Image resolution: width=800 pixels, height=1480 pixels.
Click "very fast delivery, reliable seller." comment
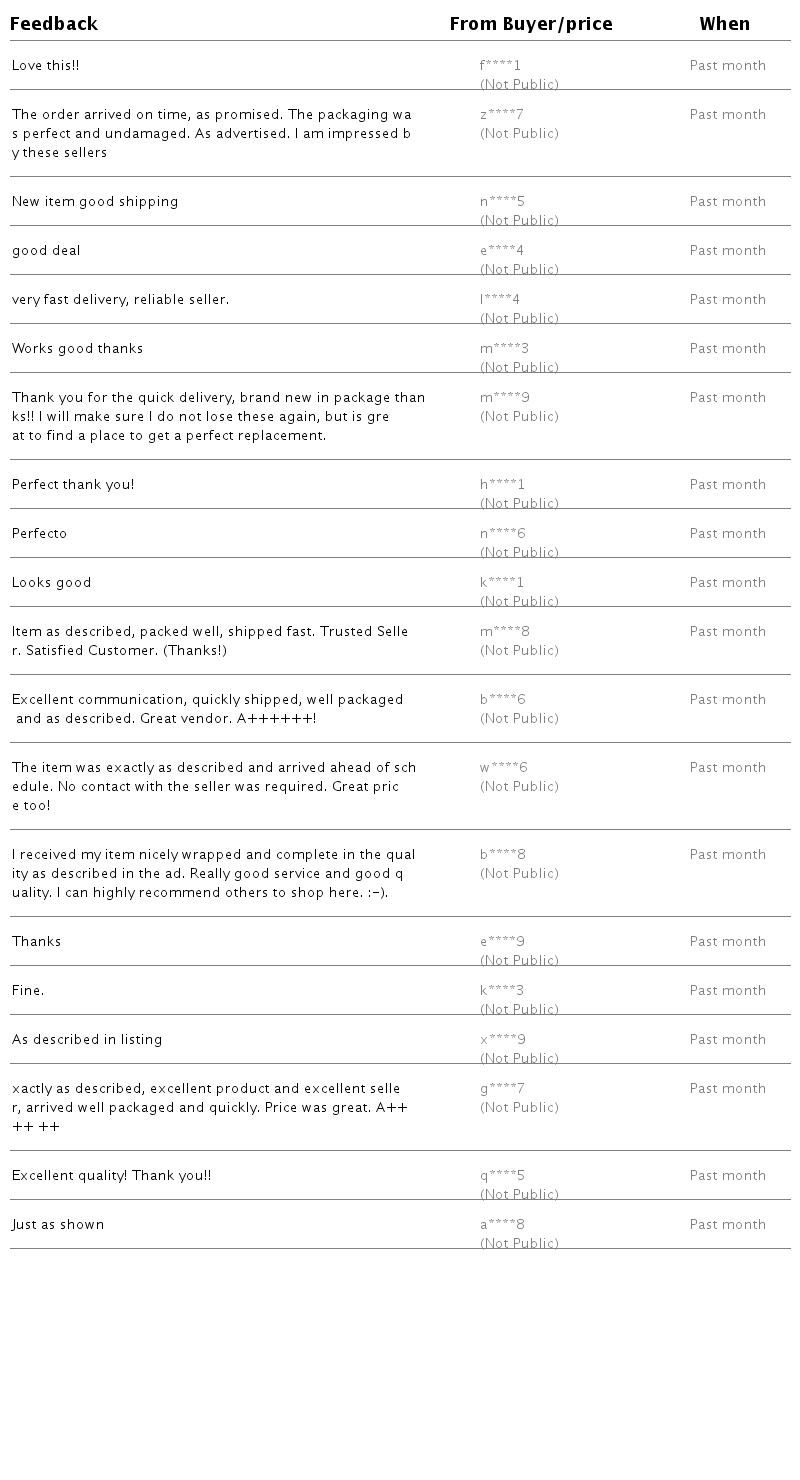(x=120, y=300)
